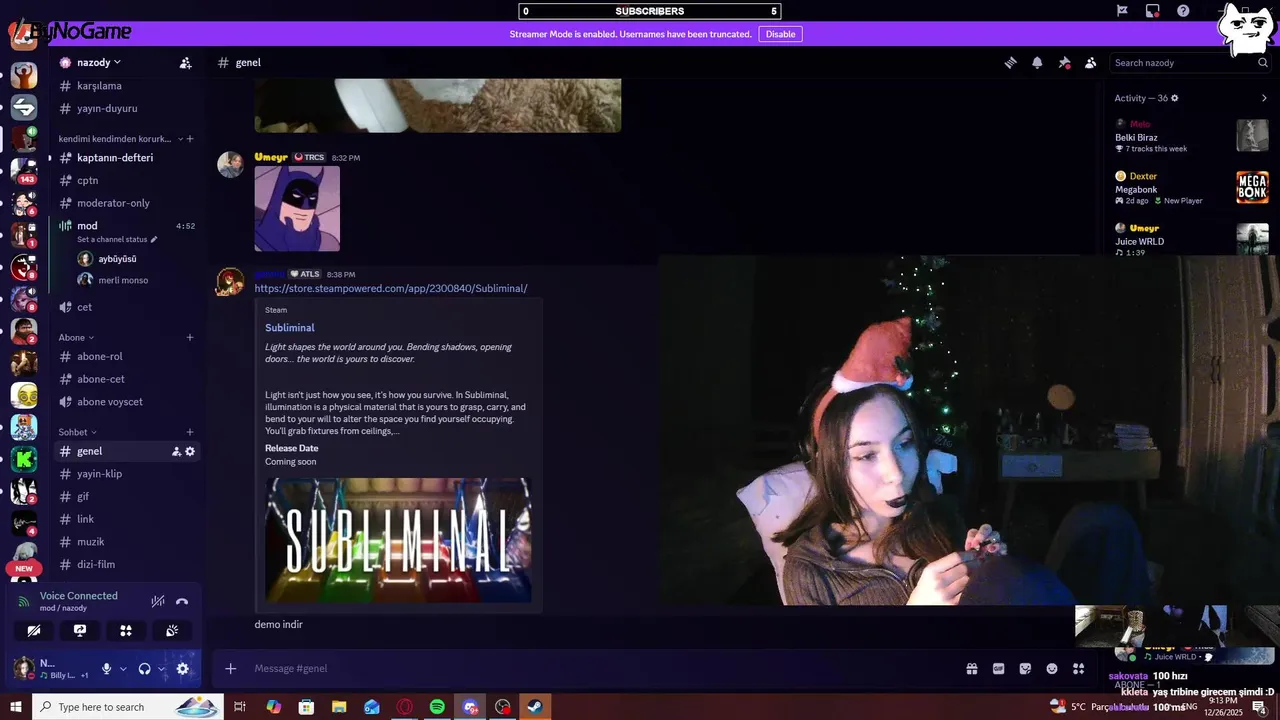Expand Activity panel chevron
Screen dimensions: 1280x720
click(1264, 98)
